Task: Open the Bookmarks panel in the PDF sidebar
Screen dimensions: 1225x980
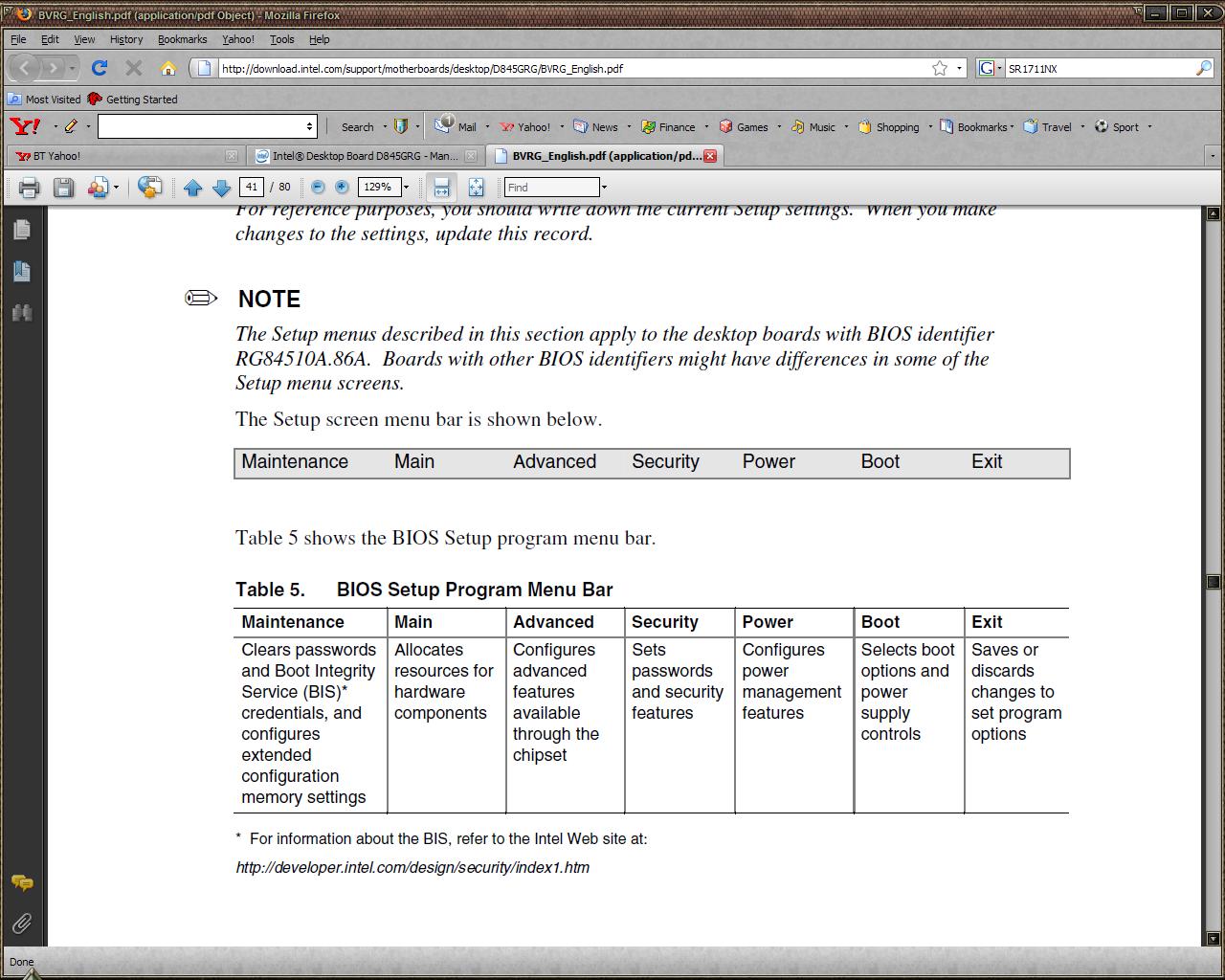Action: click(22, 272)
